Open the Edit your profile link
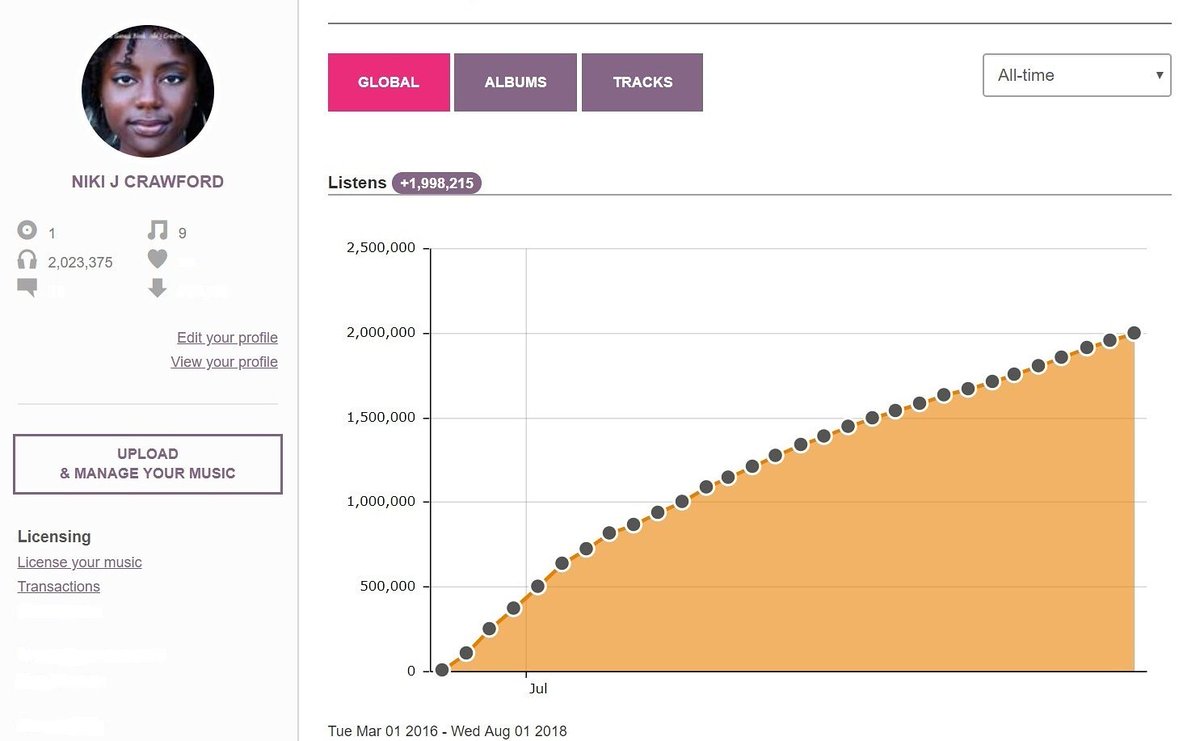Image resolution: width=1200 pixels, height=741 pixels. click(227, 338)
